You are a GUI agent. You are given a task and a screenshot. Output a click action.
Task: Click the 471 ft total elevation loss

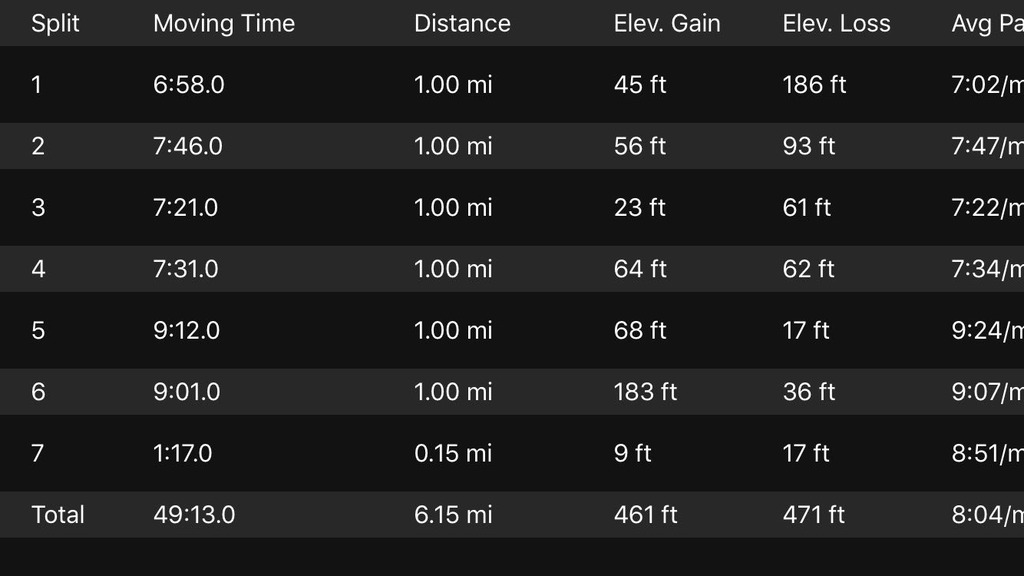click(813, 515)
